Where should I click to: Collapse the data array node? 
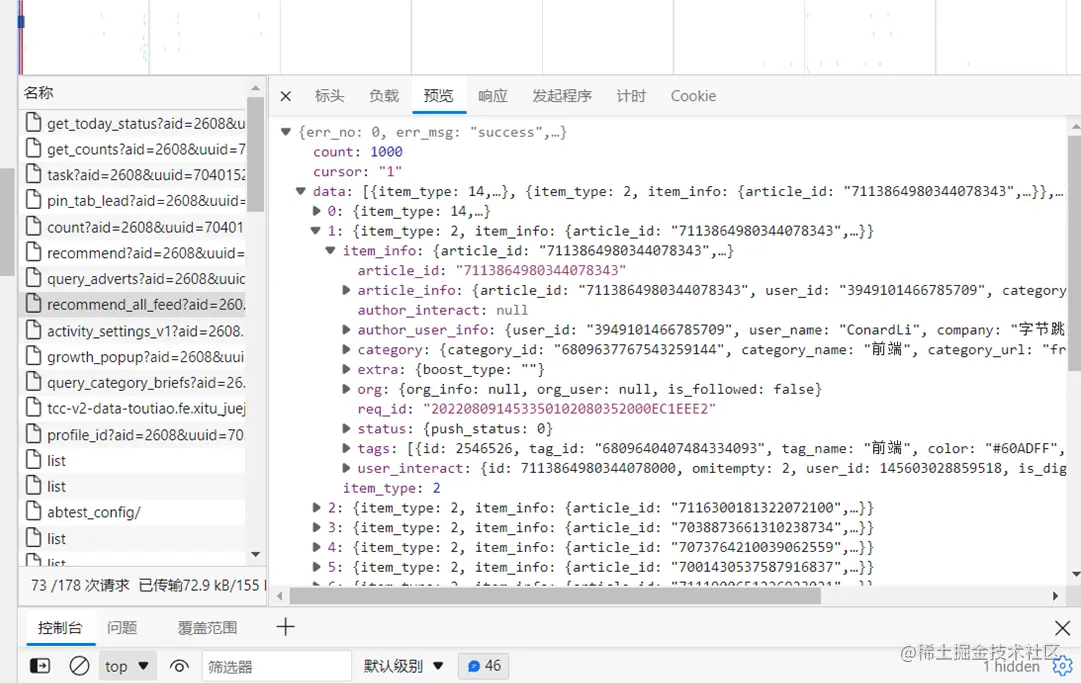point(301,191)
